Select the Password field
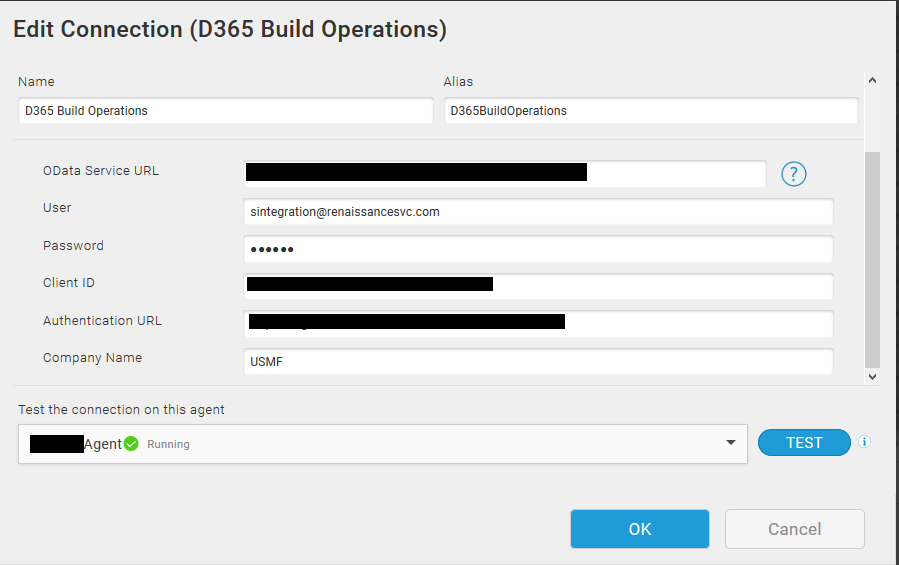The image size is (899, 565). coord(538,249)
